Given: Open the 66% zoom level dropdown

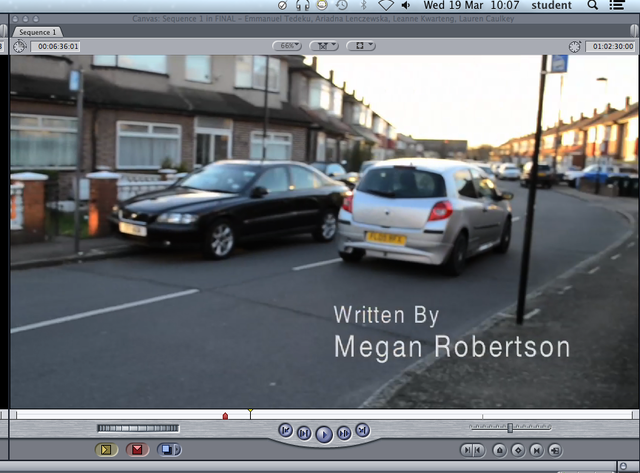Looking at the screenshot, I should tap(287, 46).
